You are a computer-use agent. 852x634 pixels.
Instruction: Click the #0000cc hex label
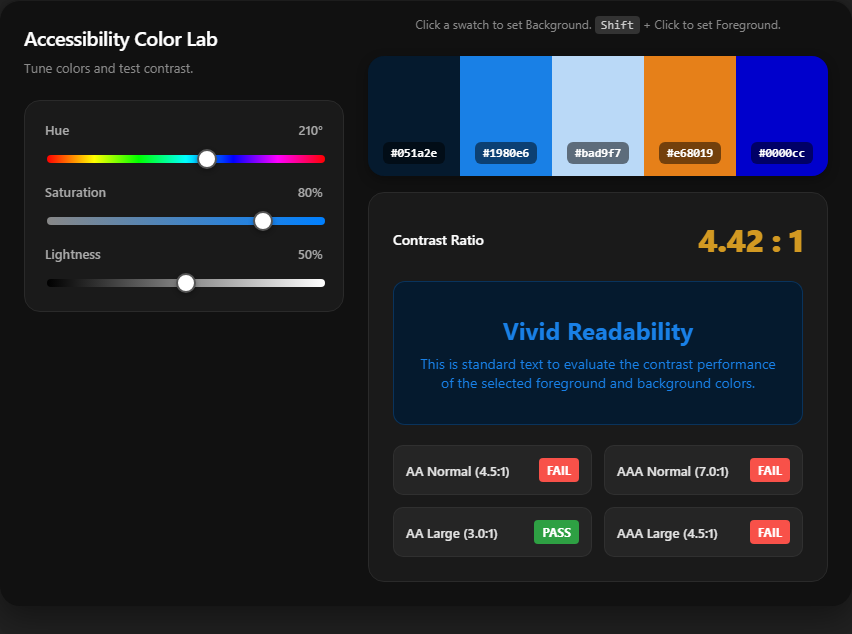pyautogui.click(x=782, y=153)
